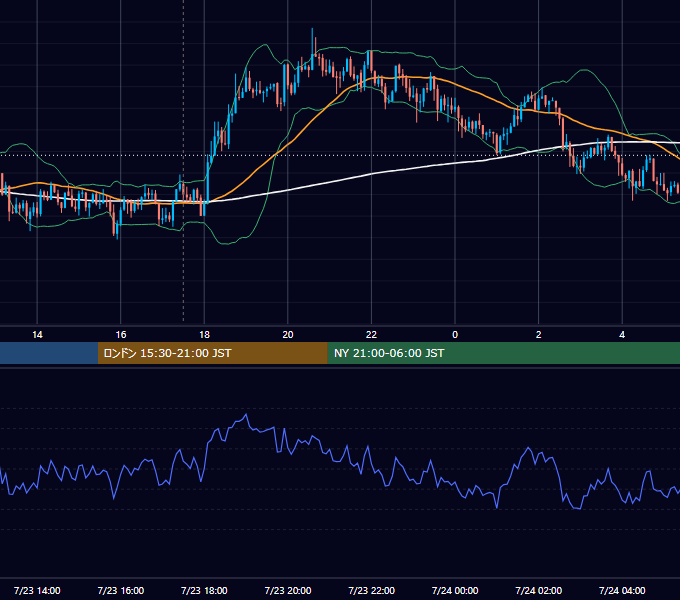Click the 14 hour label on the time axis
Image resolution: width=680 pixels, height=600 pixels.
coord(37,335)
